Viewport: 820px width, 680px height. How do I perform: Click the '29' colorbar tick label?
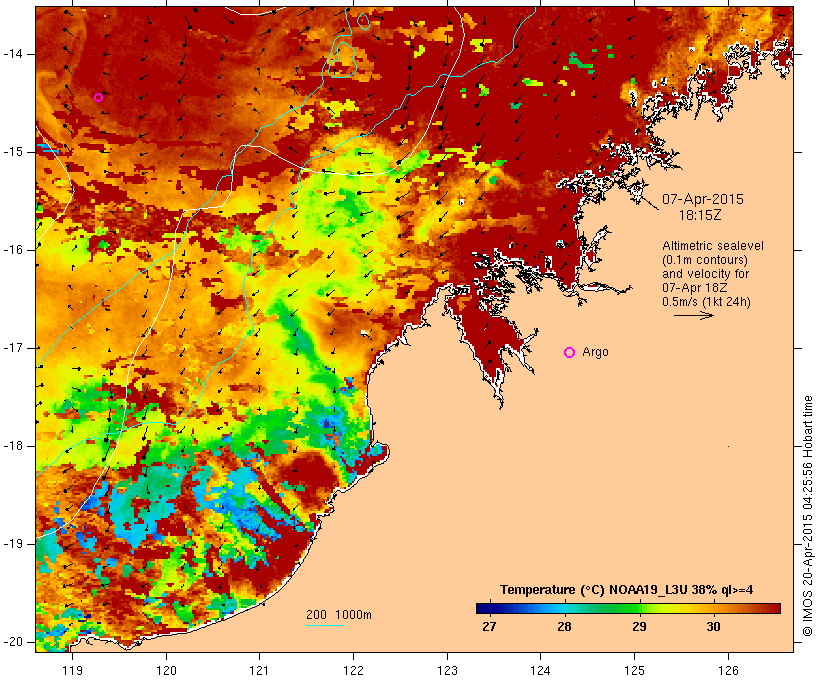tap(639, 627)
